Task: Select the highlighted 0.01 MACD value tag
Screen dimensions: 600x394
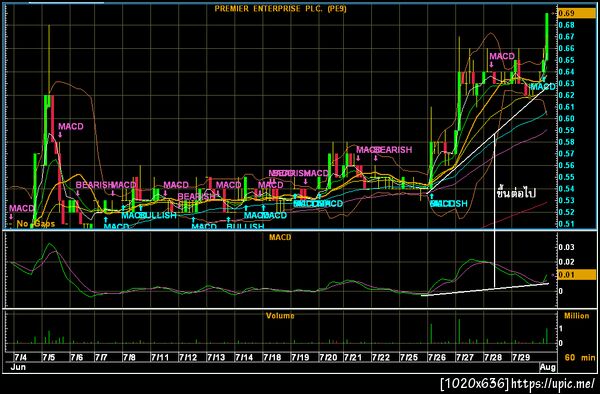Action: click(x=577, y=275)
